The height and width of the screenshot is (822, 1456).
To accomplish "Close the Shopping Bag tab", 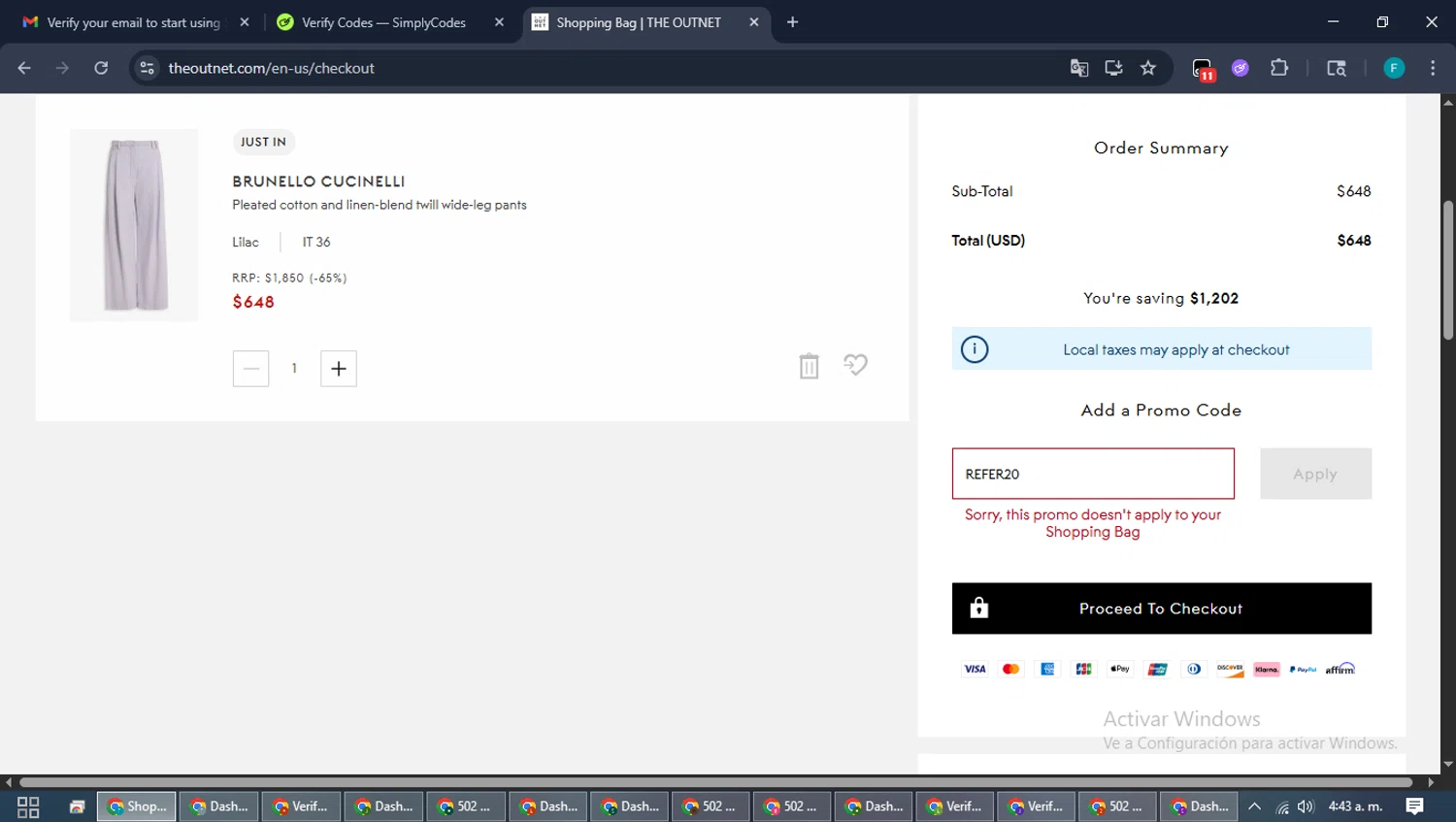I will (x=754, y=22).
